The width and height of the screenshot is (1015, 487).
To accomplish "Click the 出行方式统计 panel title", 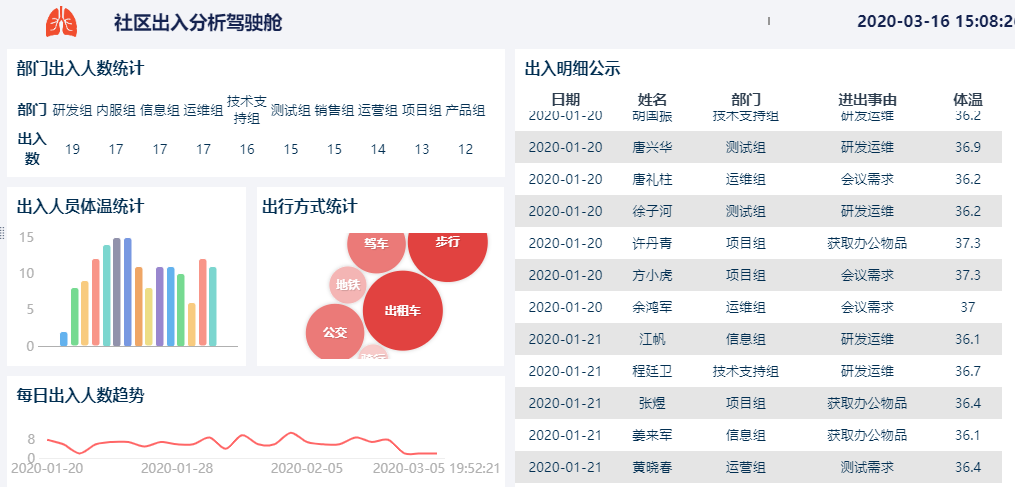I will pos(309,207).
